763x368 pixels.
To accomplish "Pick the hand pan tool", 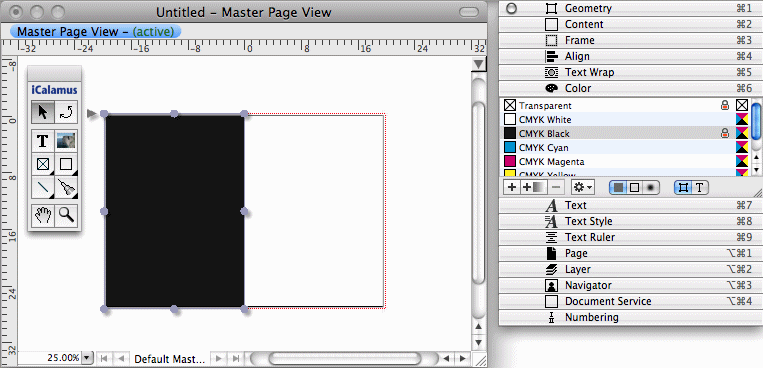I will pos(43,215).
